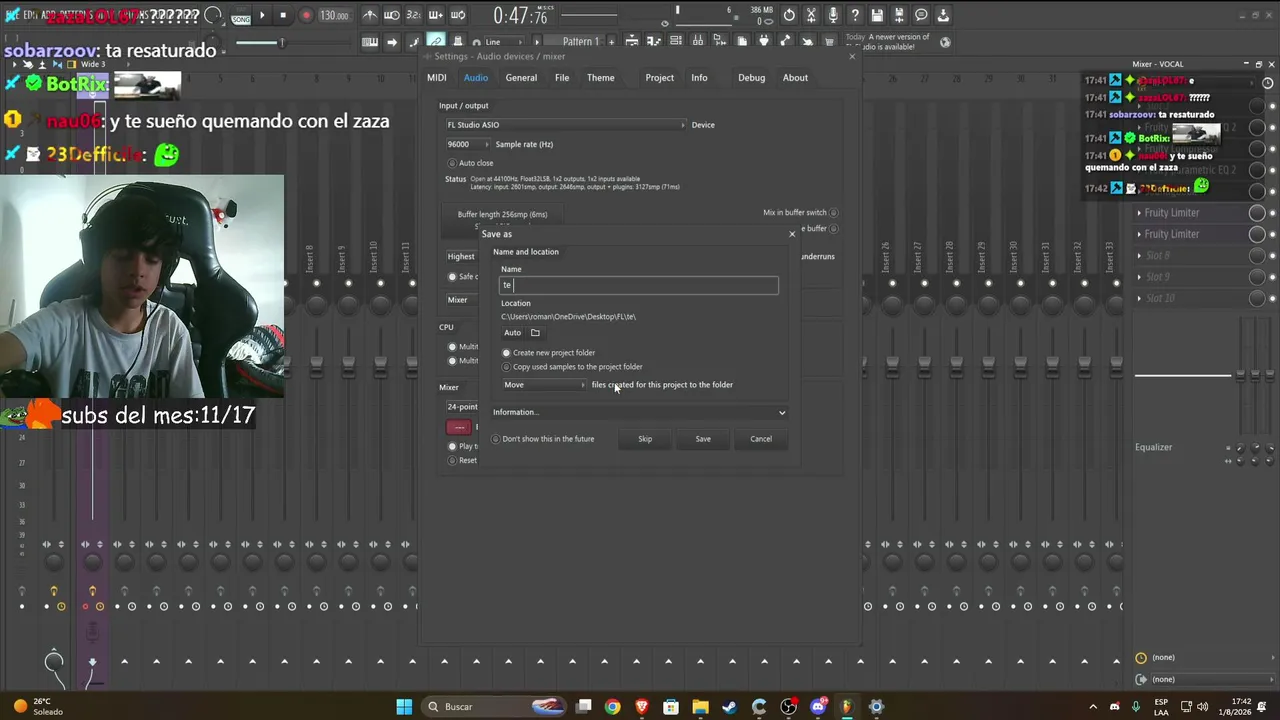
Task: Open Steam from the taskbar
Action: click(730, 707)
